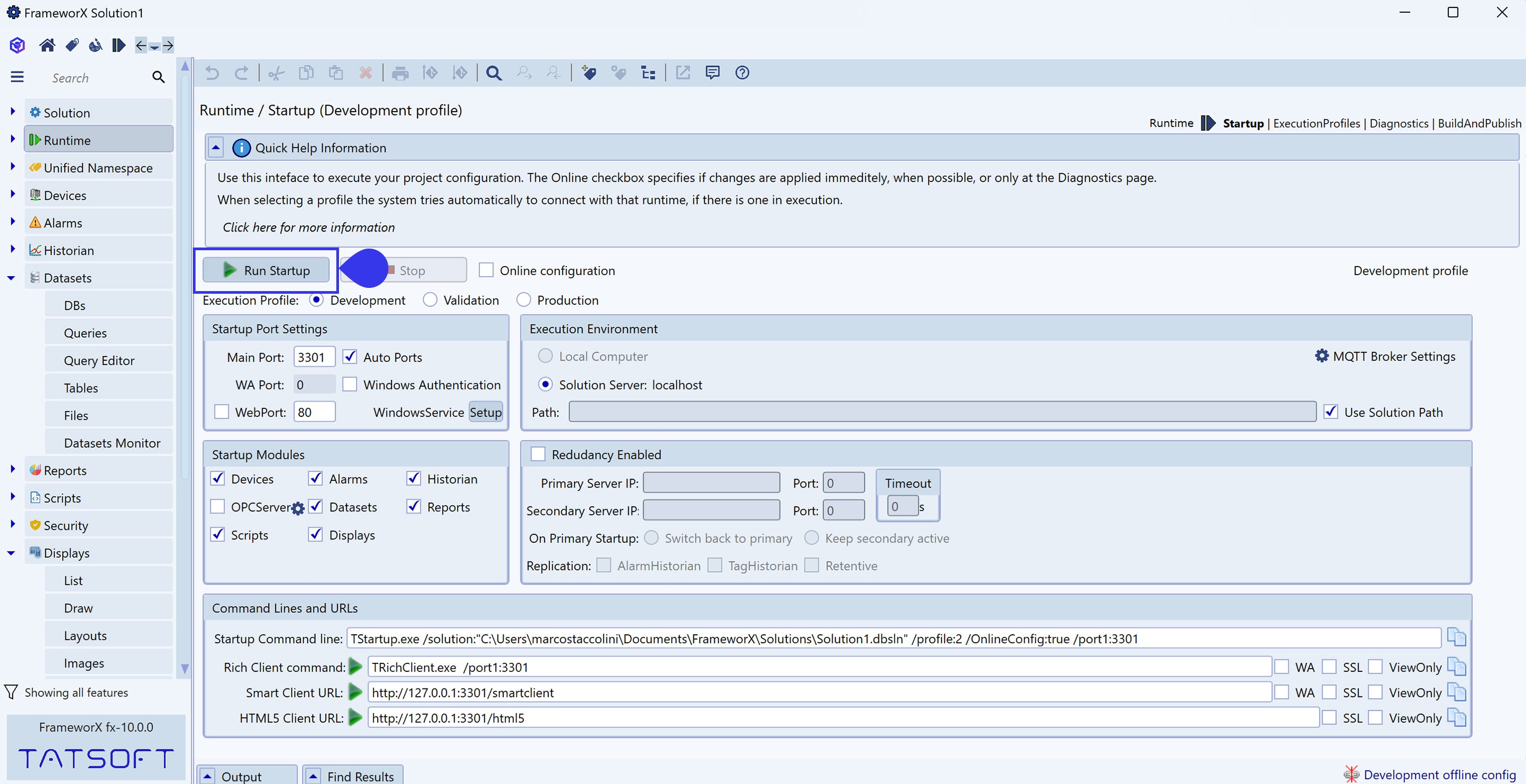
Task: Click the Paste toolbar icon
Action: pyautogui.click(x=336, y=73)
